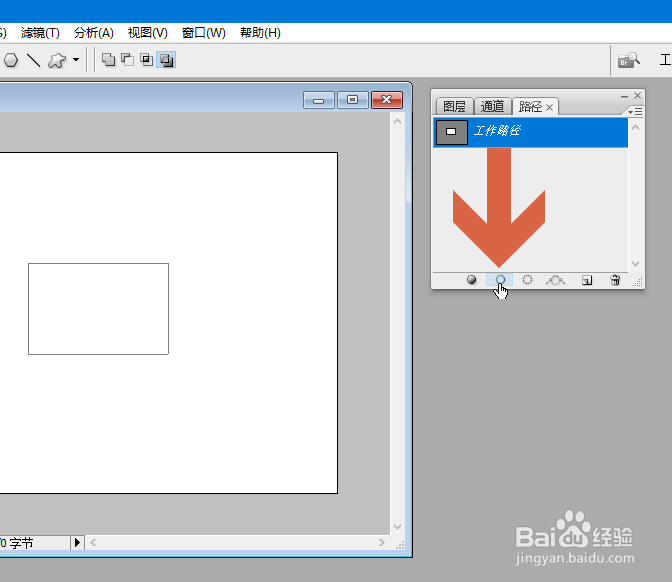Open the 帮助(H) menu
Image resolution: width=672 pixels, height=582 pixels.
(260, 33)
